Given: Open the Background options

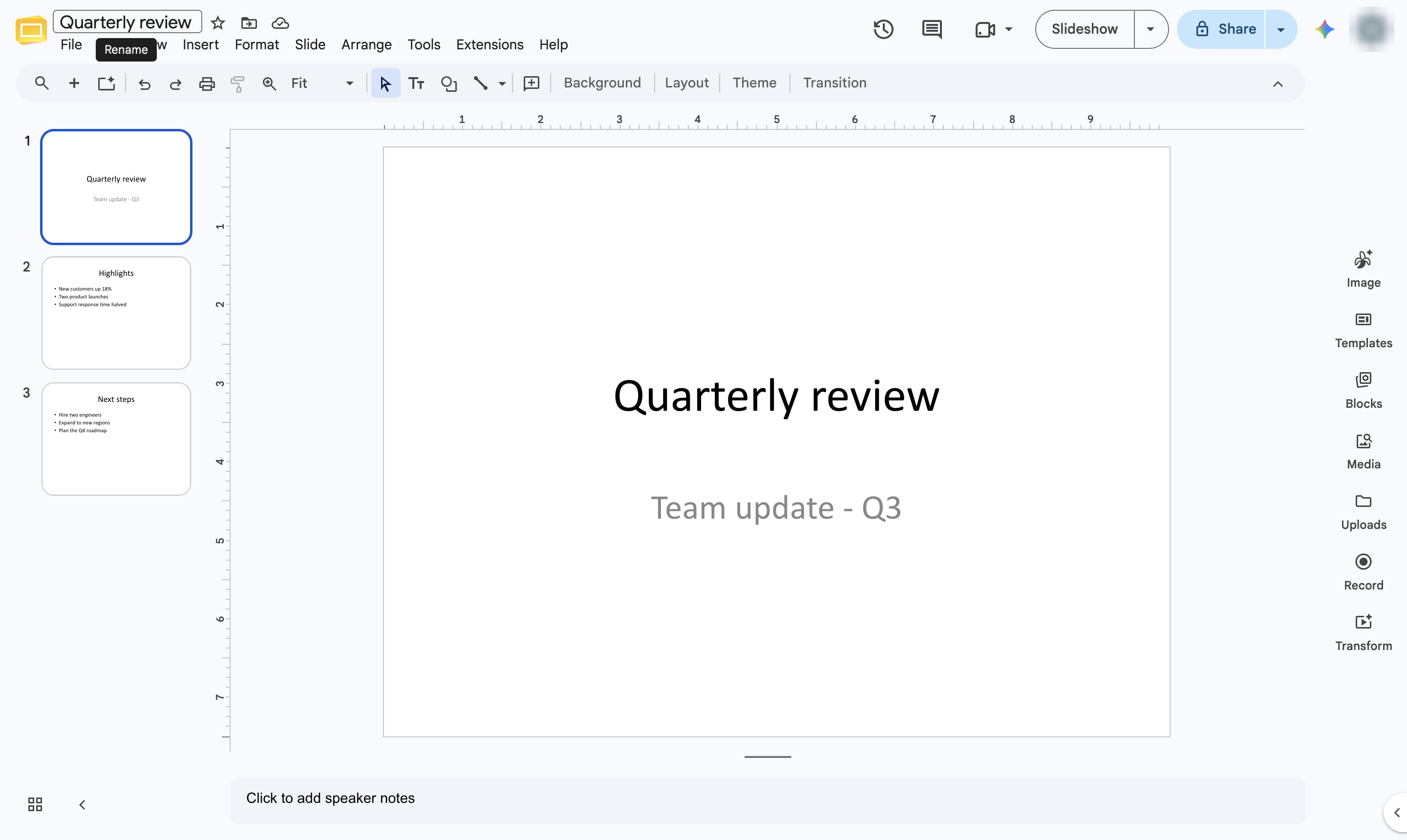Looking at the screenshot, I should click(602, 83).
